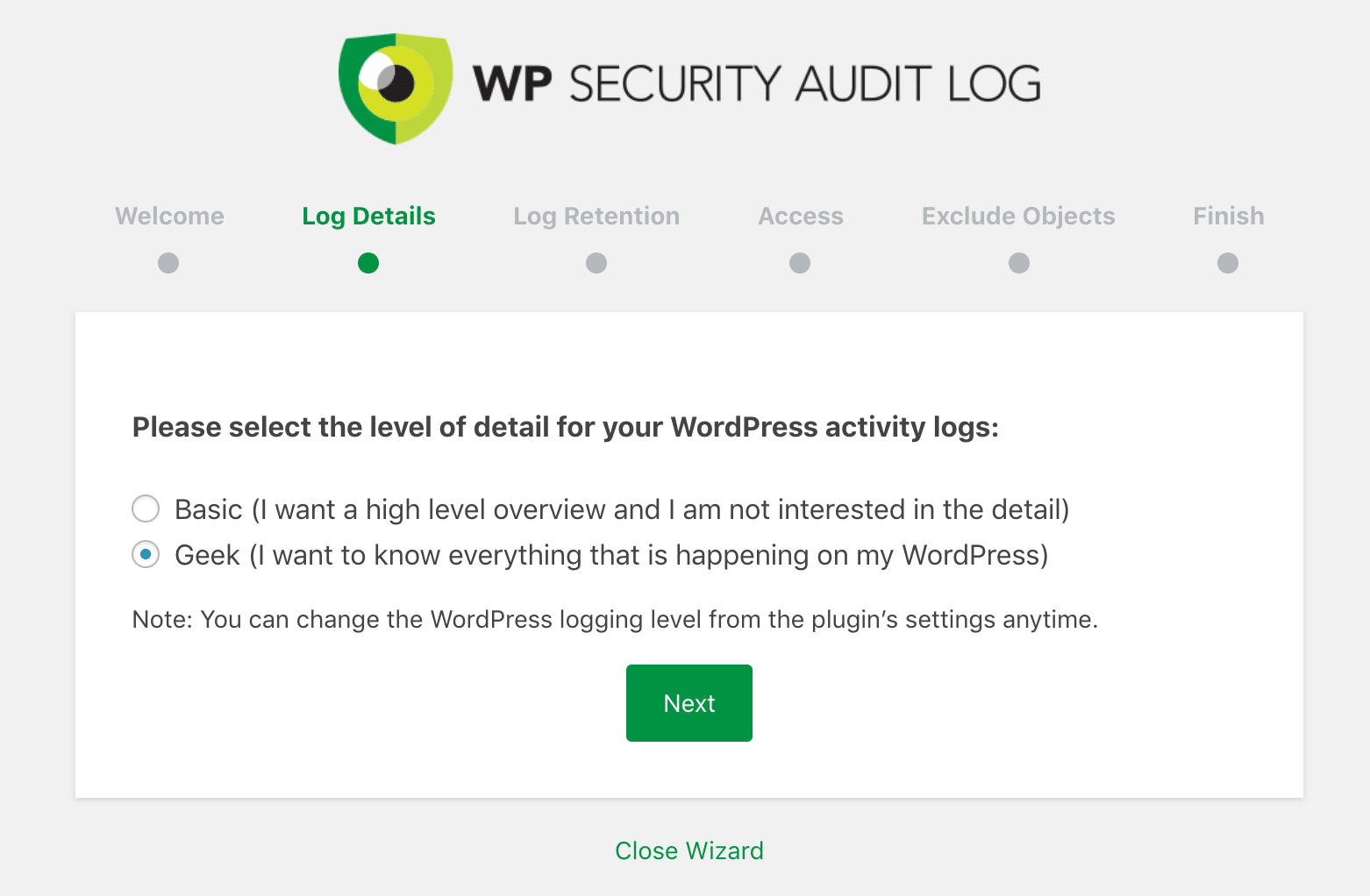The width and height of the screenshot is (1370, 896).
Task: Click the note about changing logging level
Action: click(x=614, y=619)
